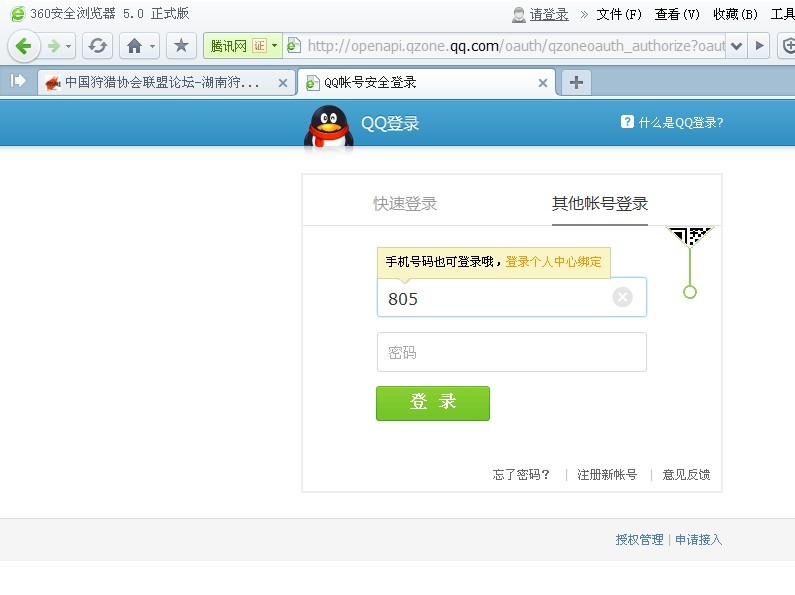This screenshot has width=795, height=595.
Task: Open the 申请接入 footer link
Action: point(698,540)
